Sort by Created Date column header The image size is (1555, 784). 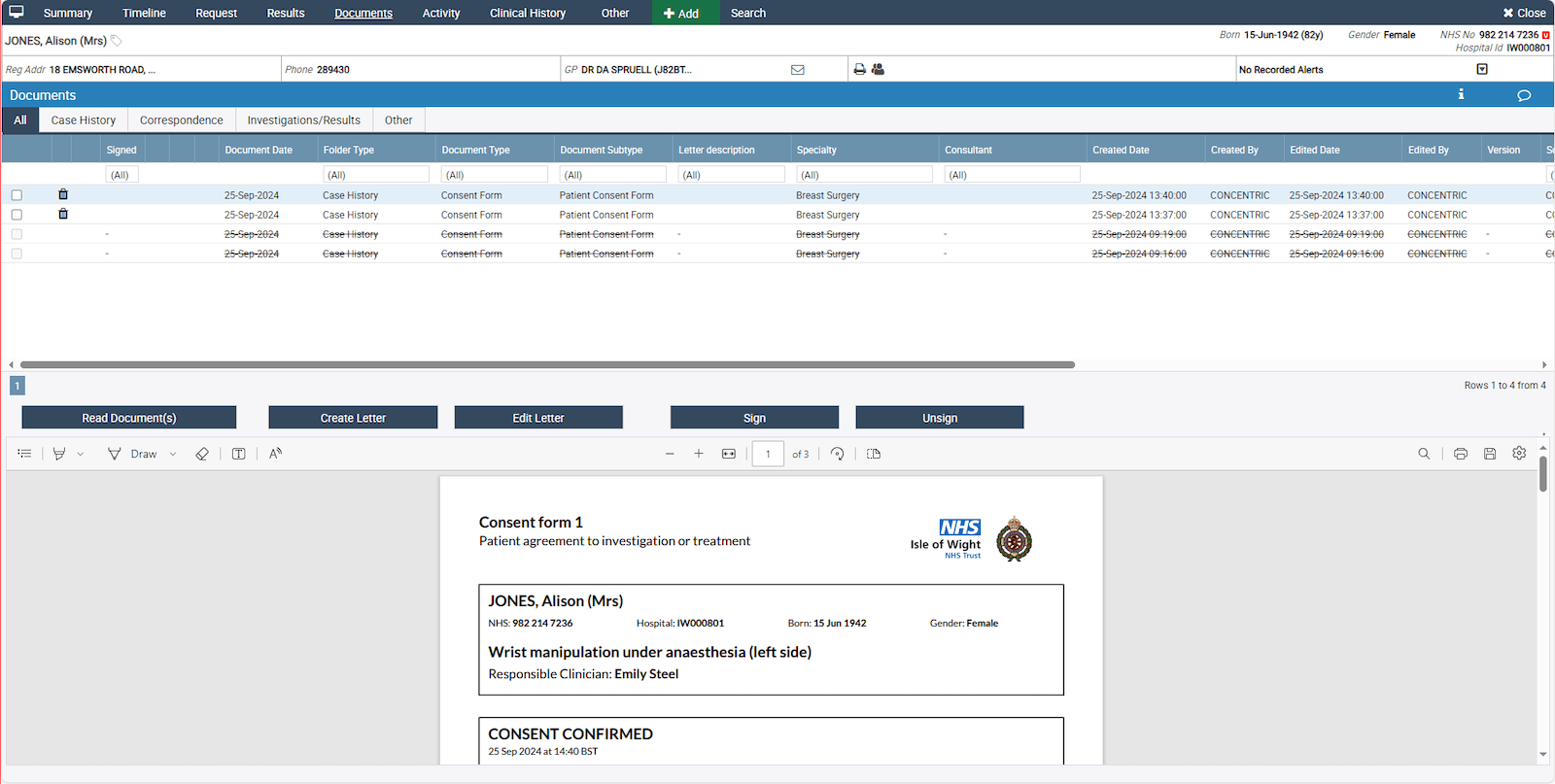coord(1121,150)
